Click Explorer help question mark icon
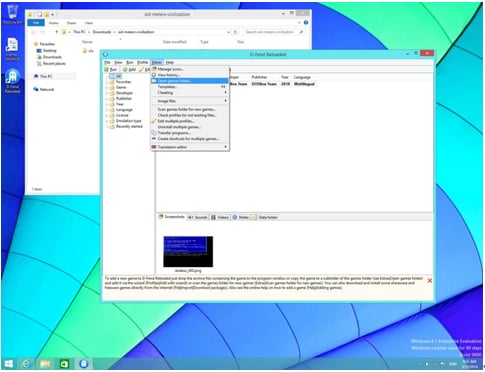The image size is (485, 372). [306, 23]
